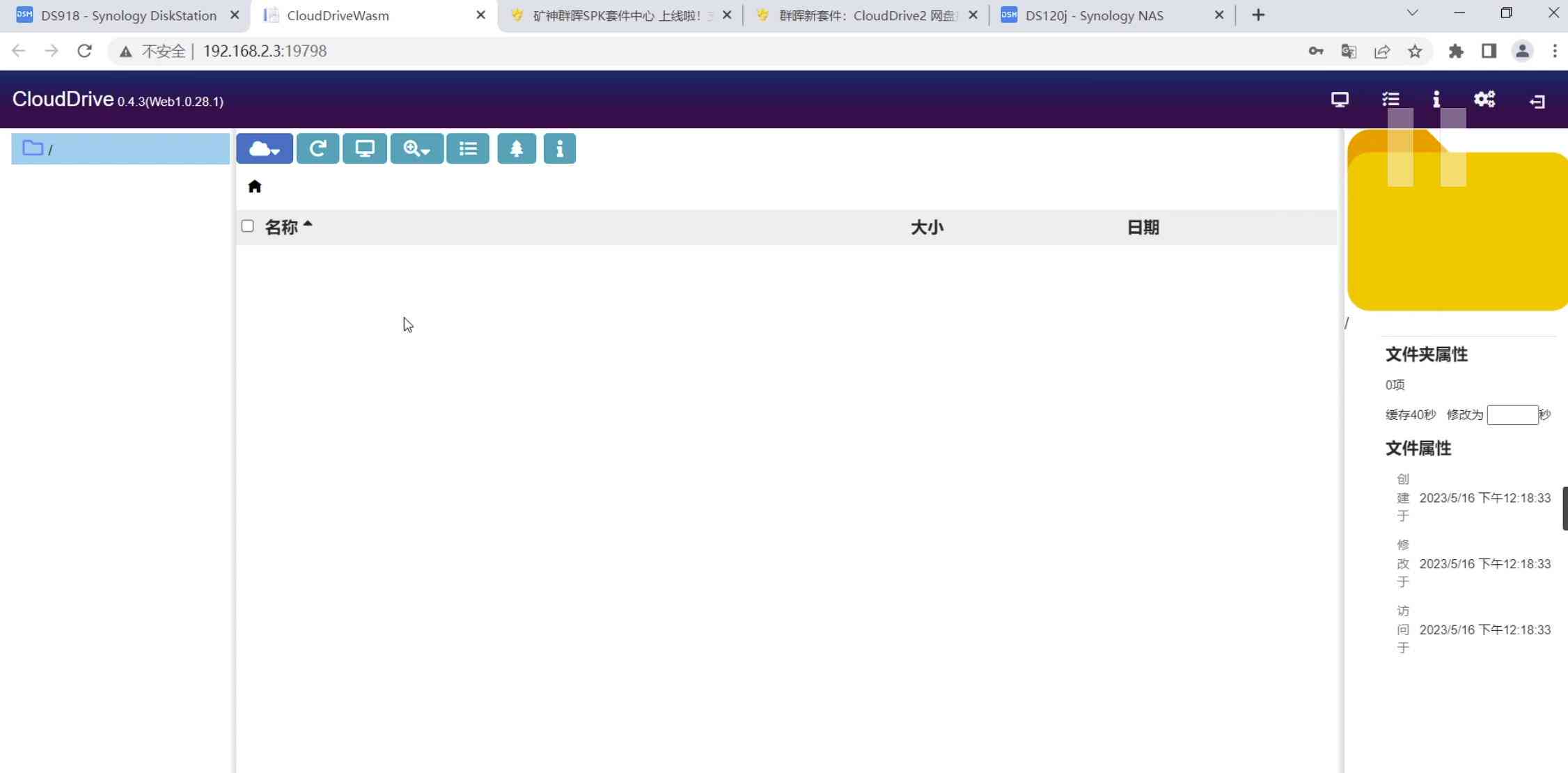This screenshot has height=773, width=1568.
Task: Sort by 日期 column header
Action: click(1143, 227)
